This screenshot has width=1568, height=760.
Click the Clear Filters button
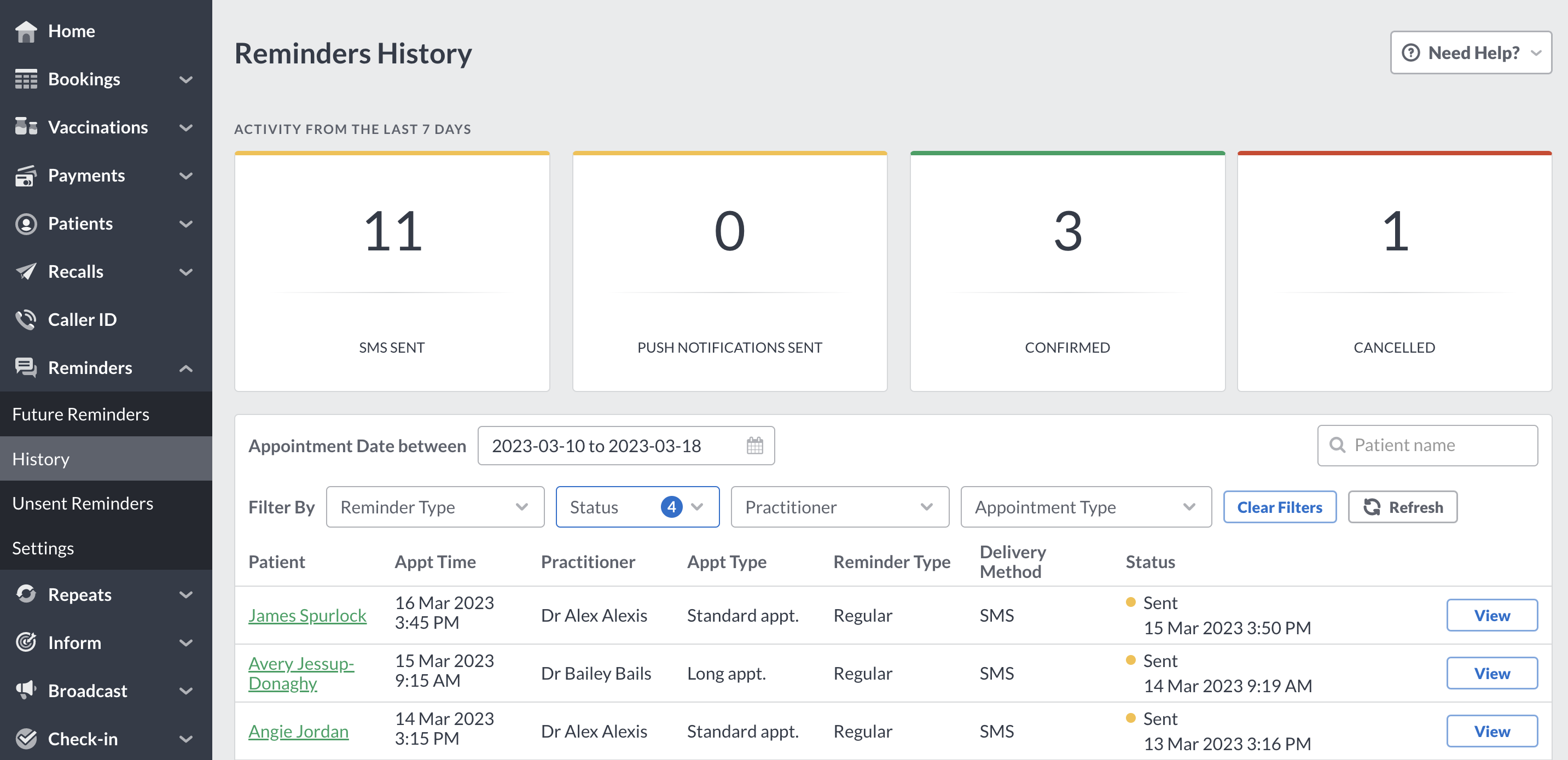tap(1280, 506)
